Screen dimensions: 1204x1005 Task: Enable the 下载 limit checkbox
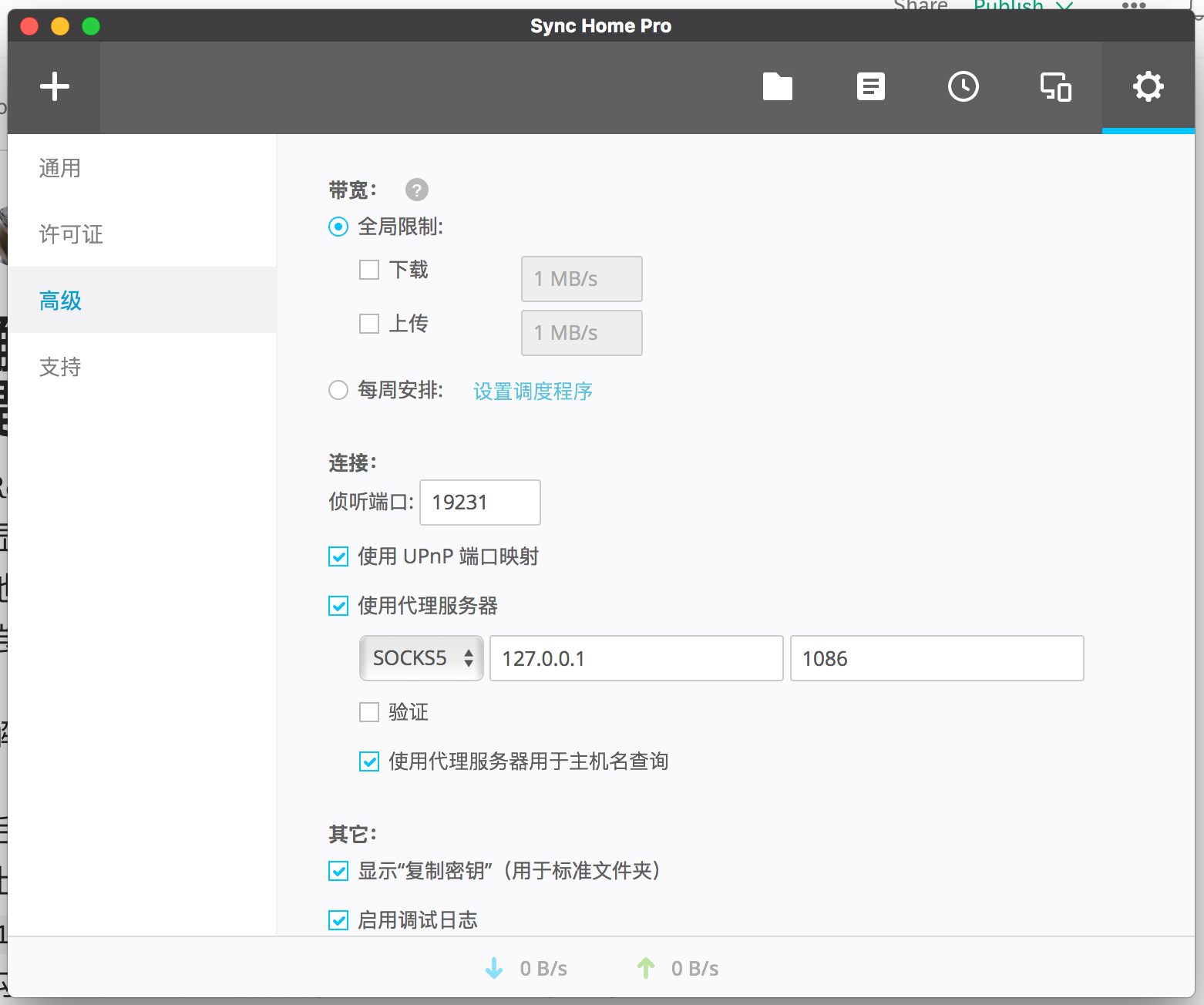(369, 270)
